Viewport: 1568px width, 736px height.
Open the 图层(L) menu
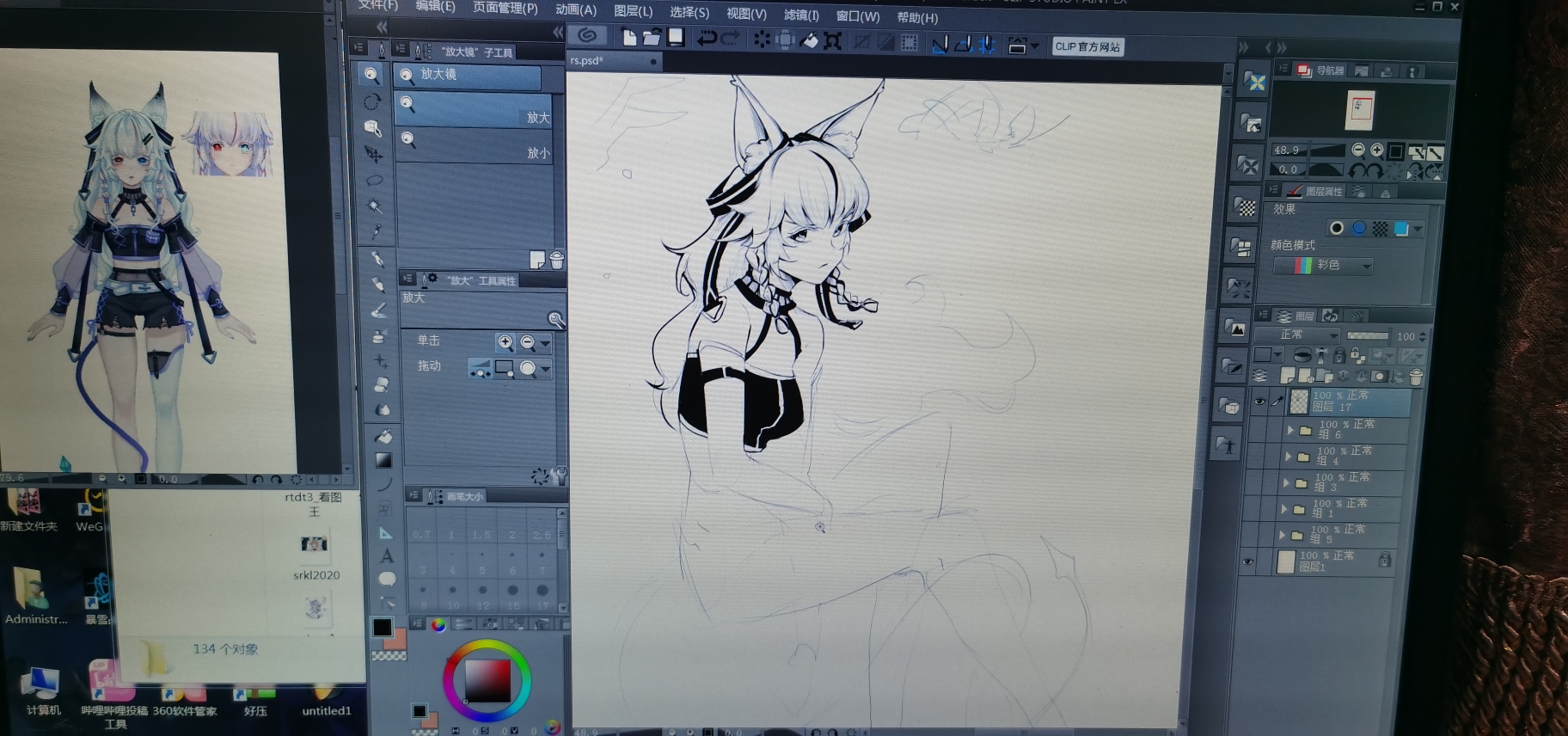[x=634, y=11]
